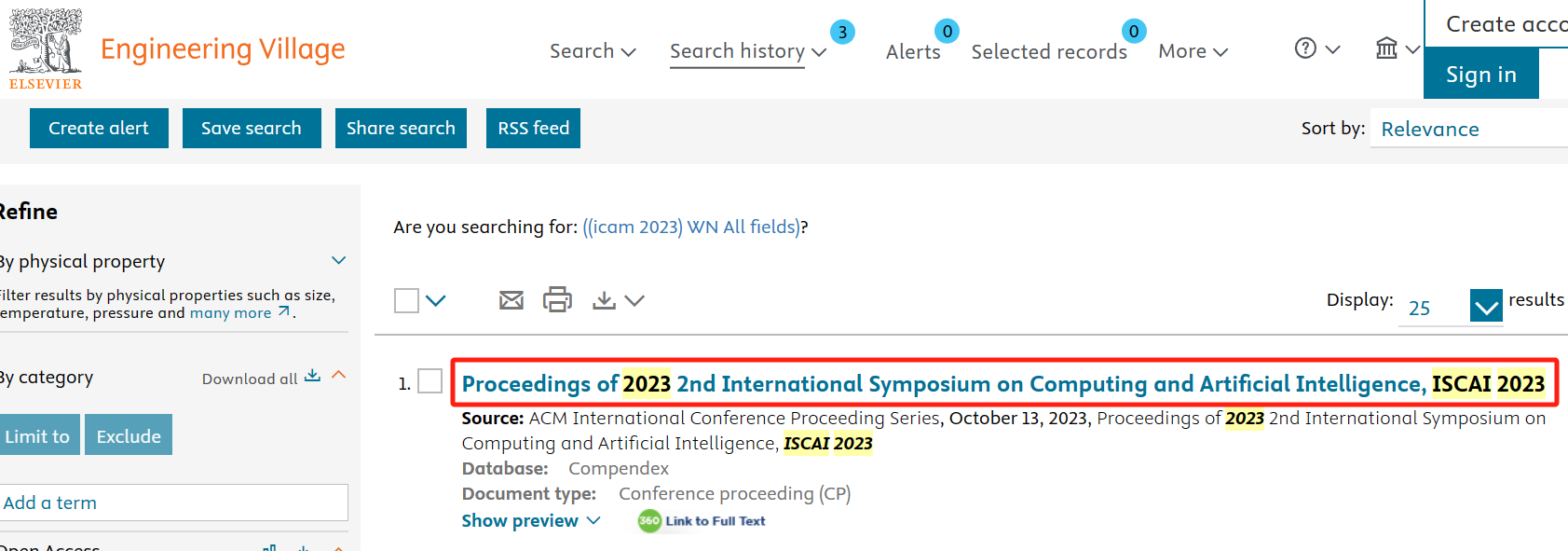Open the Sort by Relevance dropdown
The height and width of the screenshot is (551, 1568).
pyautogui.click(x=1467, y=129)
